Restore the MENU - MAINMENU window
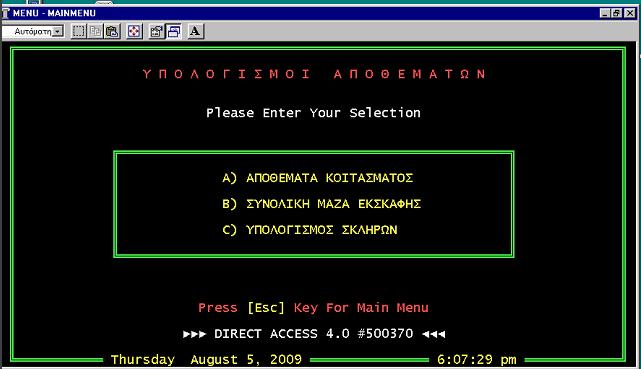This screenshot has height=369, width=641. coord(616,13)
